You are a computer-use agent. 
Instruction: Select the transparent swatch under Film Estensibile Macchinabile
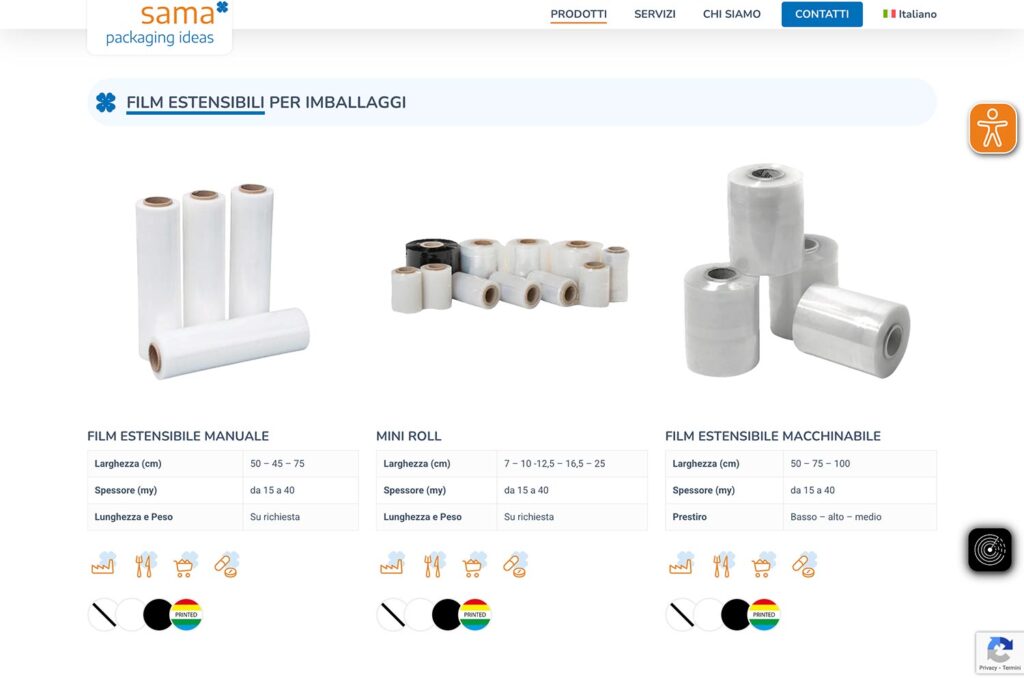pos(681,614)
